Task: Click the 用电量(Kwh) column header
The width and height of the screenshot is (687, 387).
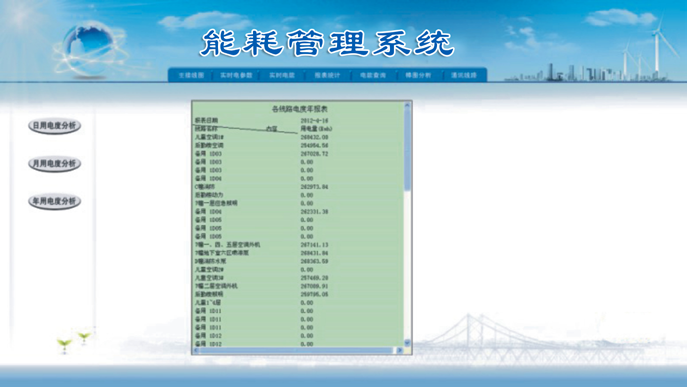Action: [x=316, y=129]
